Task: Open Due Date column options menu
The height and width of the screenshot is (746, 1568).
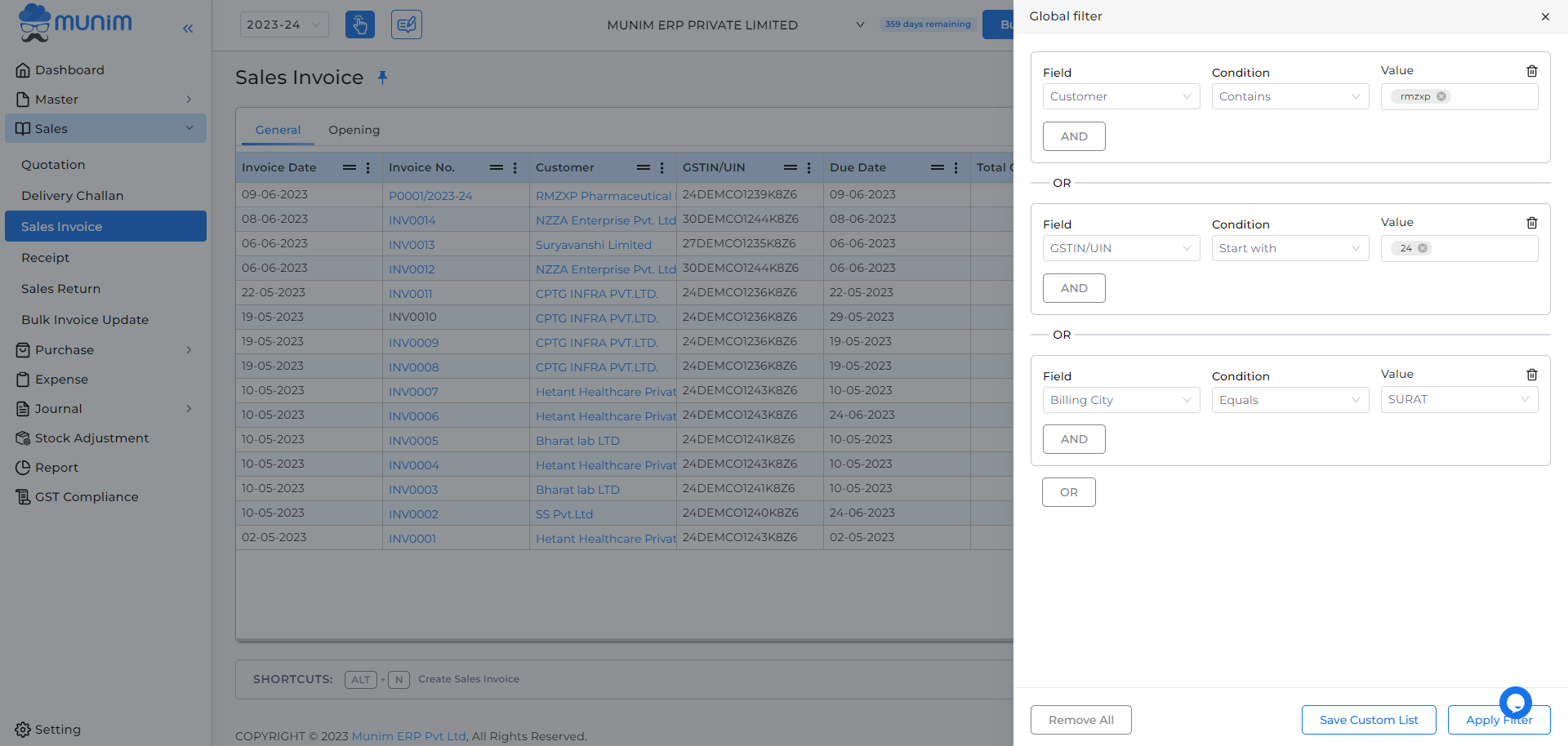Action: click(956, 167)
